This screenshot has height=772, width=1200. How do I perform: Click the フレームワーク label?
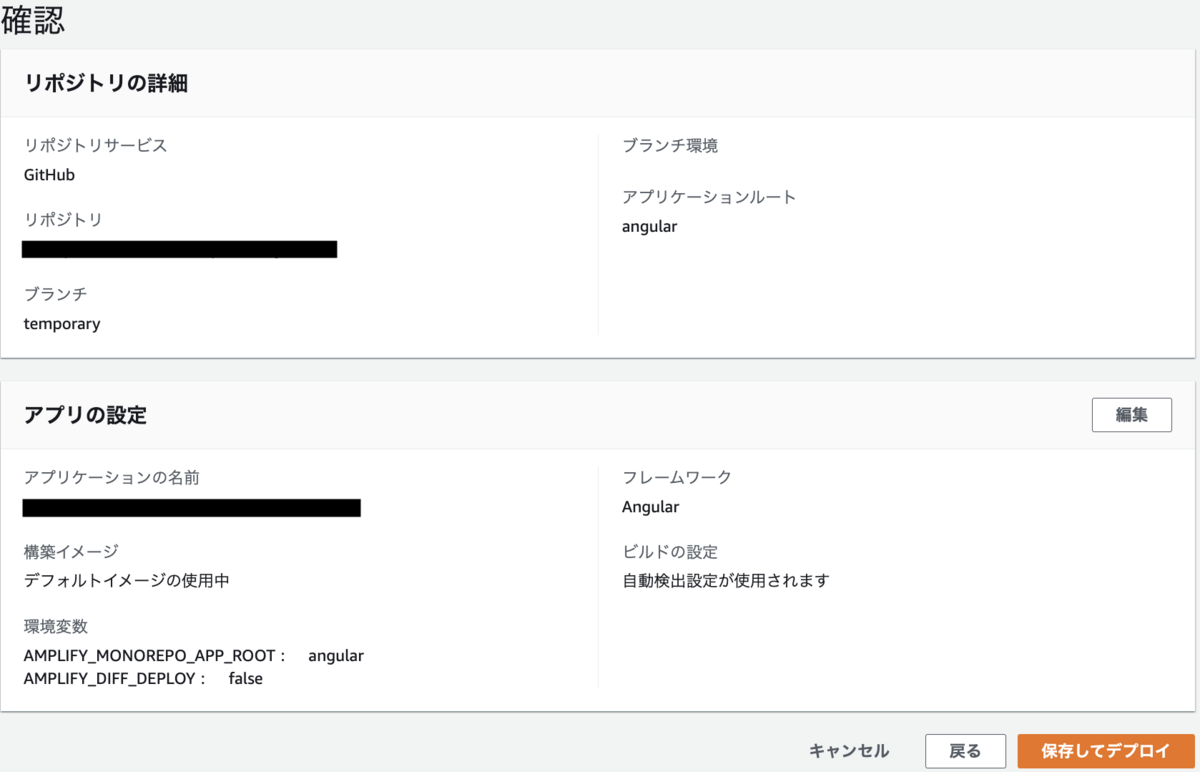pos(677,477)
